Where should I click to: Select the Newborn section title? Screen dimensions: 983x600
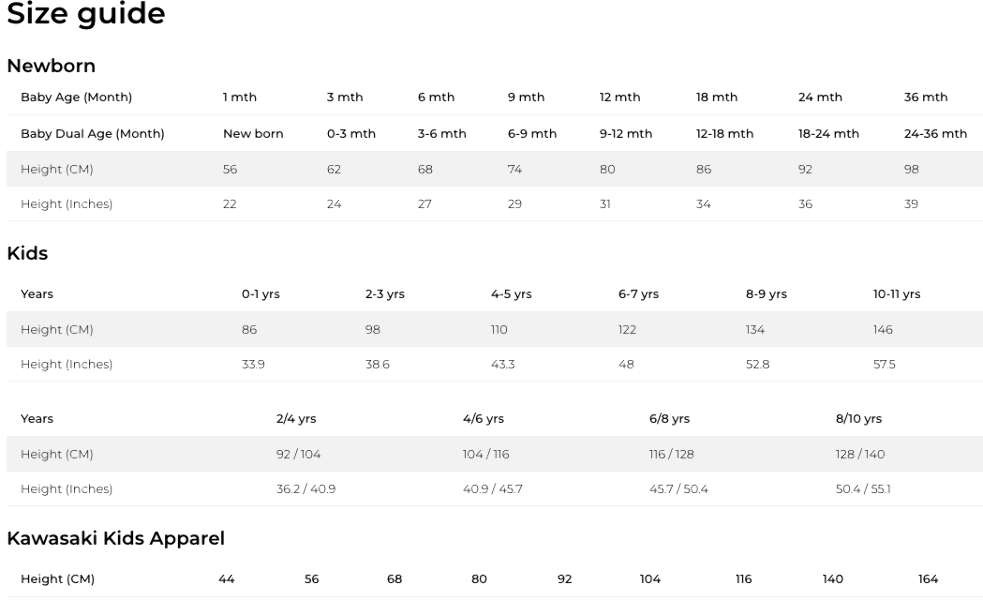coord(51,66)
